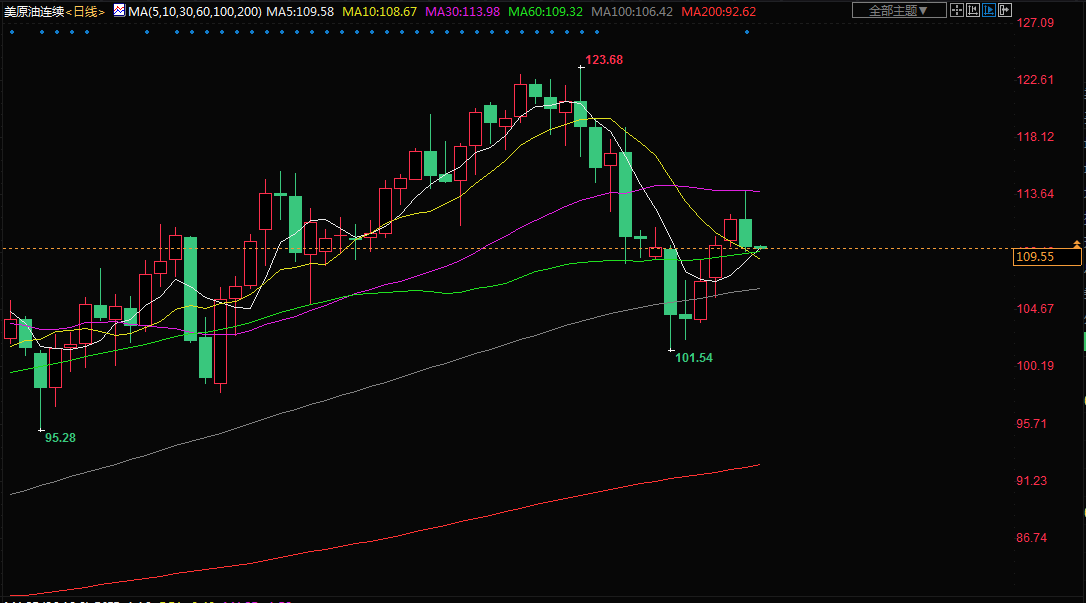Open the 全部主题 dropdown

897,10
